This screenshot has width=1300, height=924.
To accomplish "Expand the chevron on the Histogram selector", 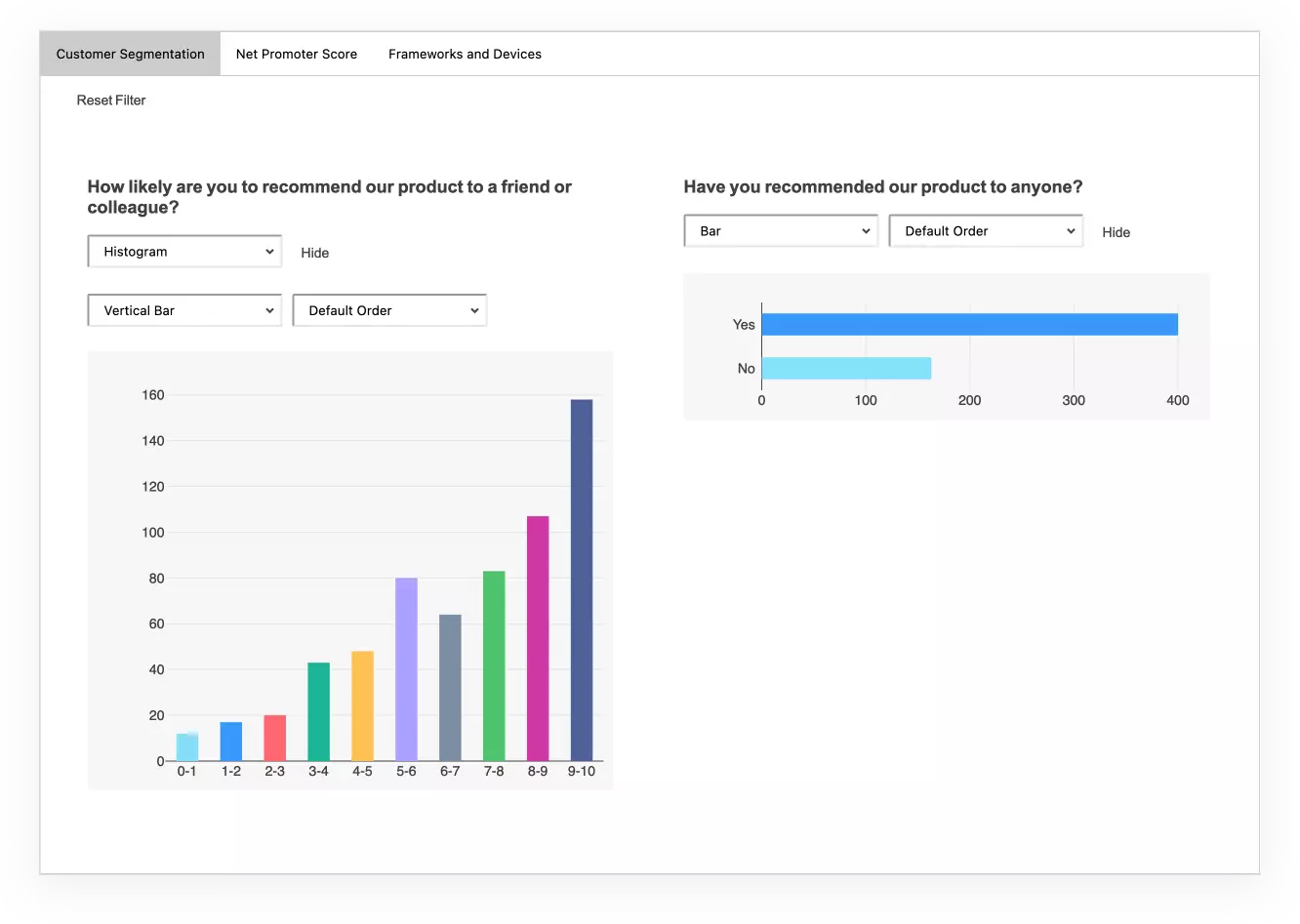I will (x=269, y=251).
